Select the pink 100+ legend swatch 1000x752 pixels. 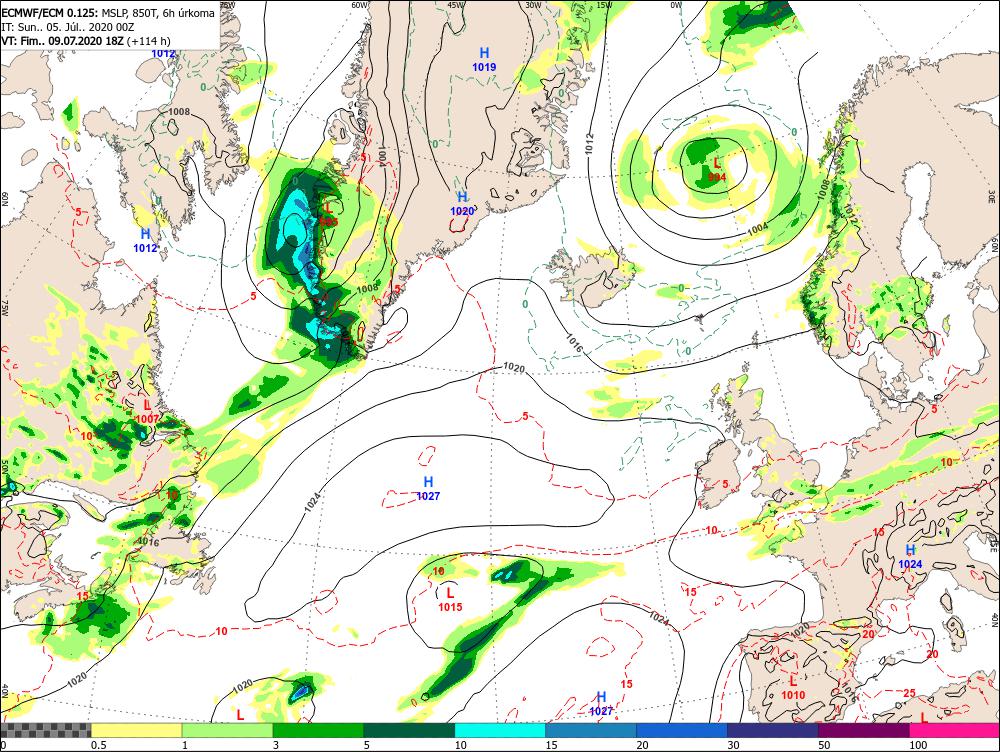[955, 730]
